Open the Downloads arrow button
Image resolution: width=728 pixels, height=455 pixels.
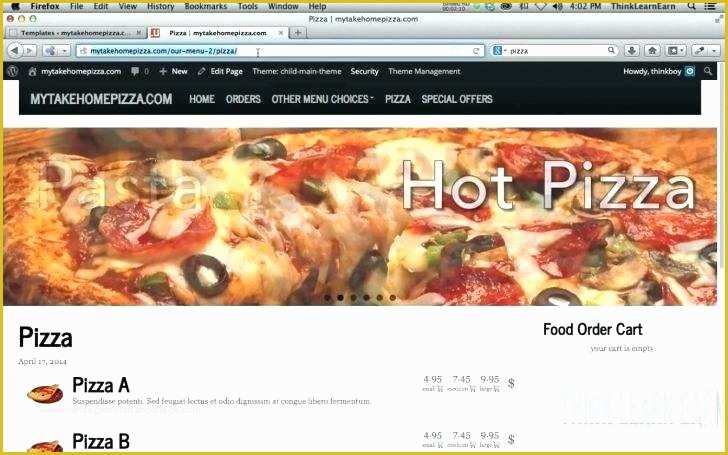coord(631,51)
